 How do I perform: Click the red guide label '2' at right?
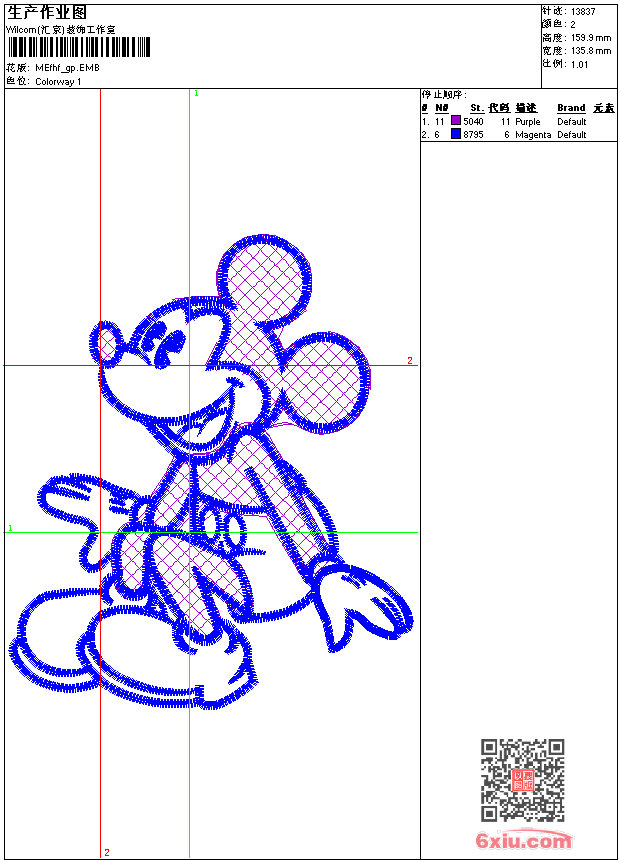point(410,360)
